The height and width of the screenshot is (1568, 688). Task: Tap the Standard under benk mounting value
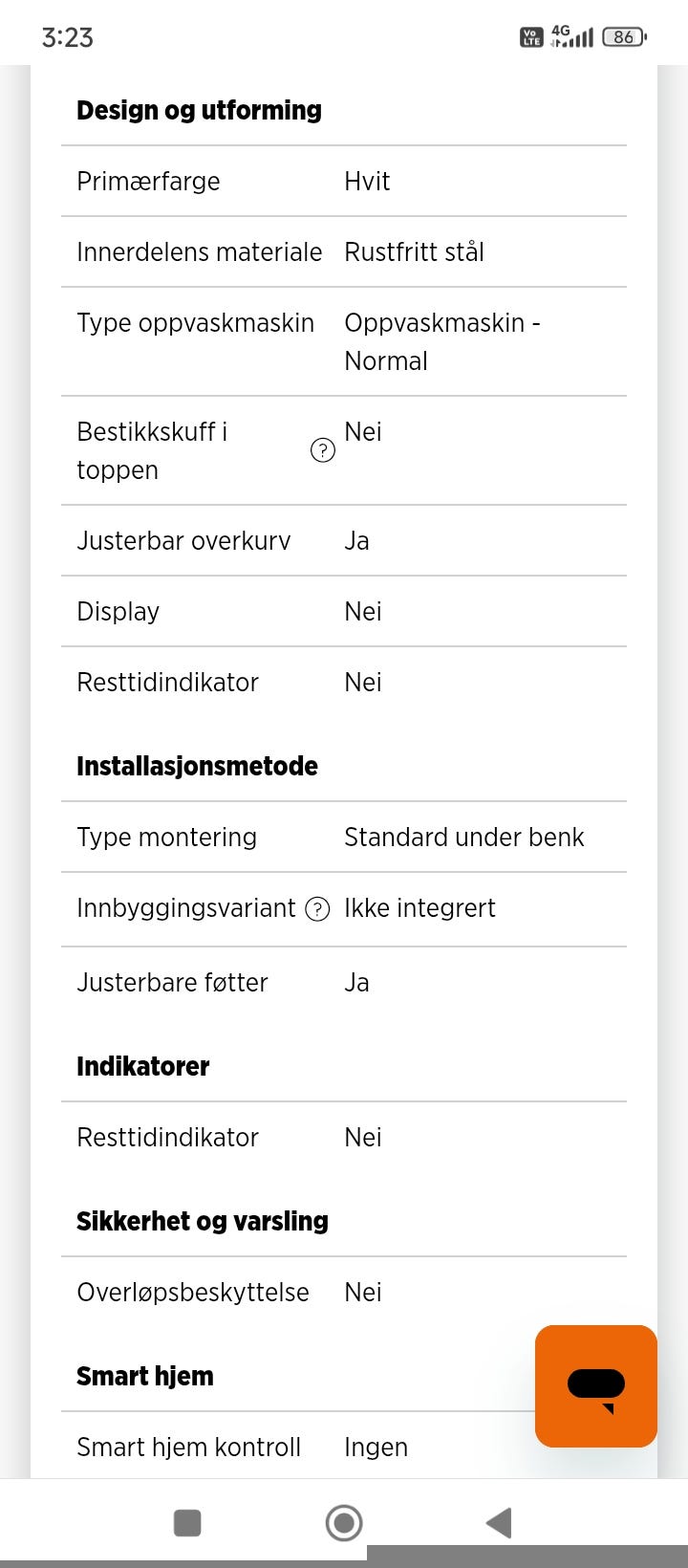(464, 837)
